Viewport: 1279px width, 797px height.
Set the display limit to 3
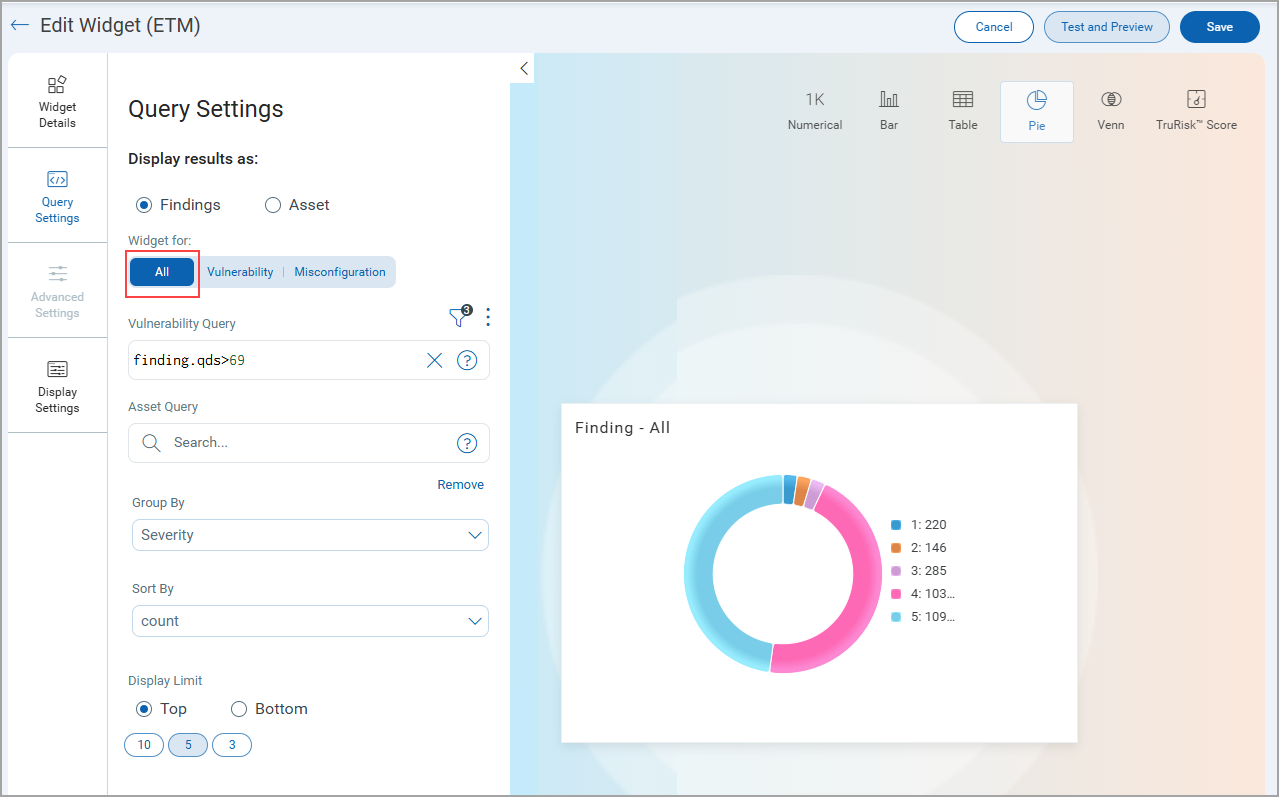pos(232,745)
